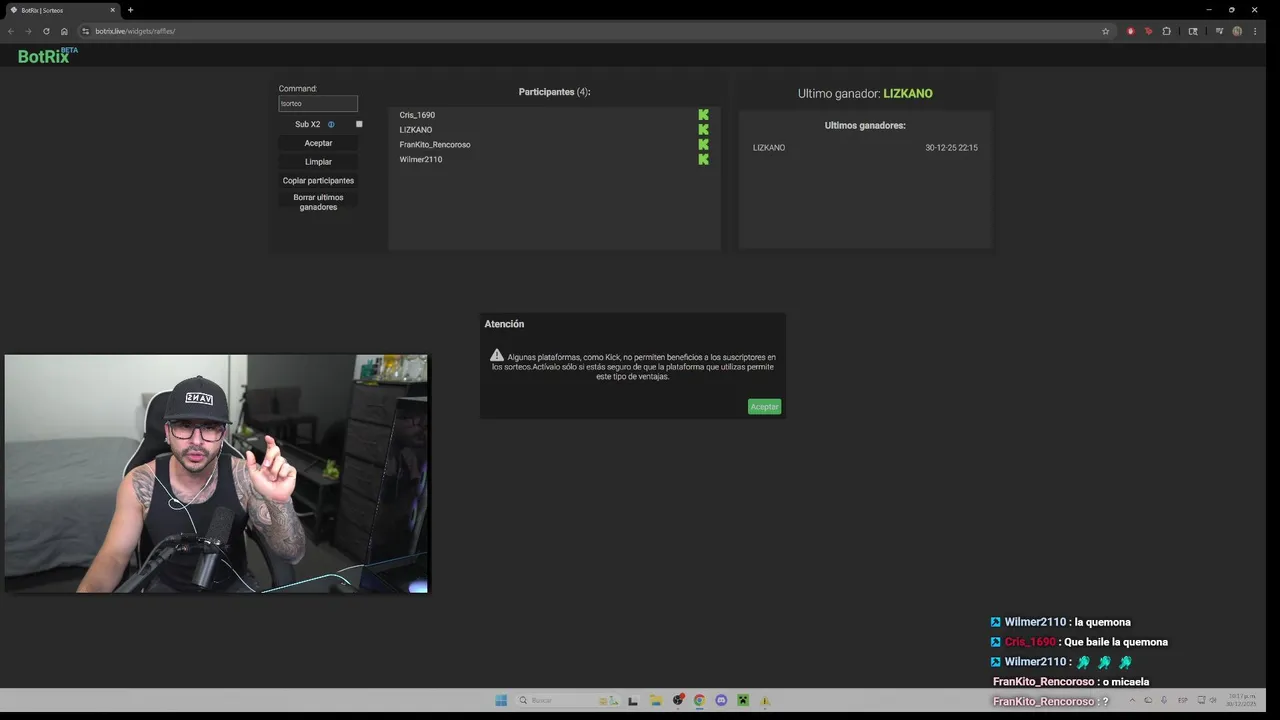Click the warning triangle in Atención dialog
The image size is (1280, 720).
pyautogui.click(x=497, y=356)
